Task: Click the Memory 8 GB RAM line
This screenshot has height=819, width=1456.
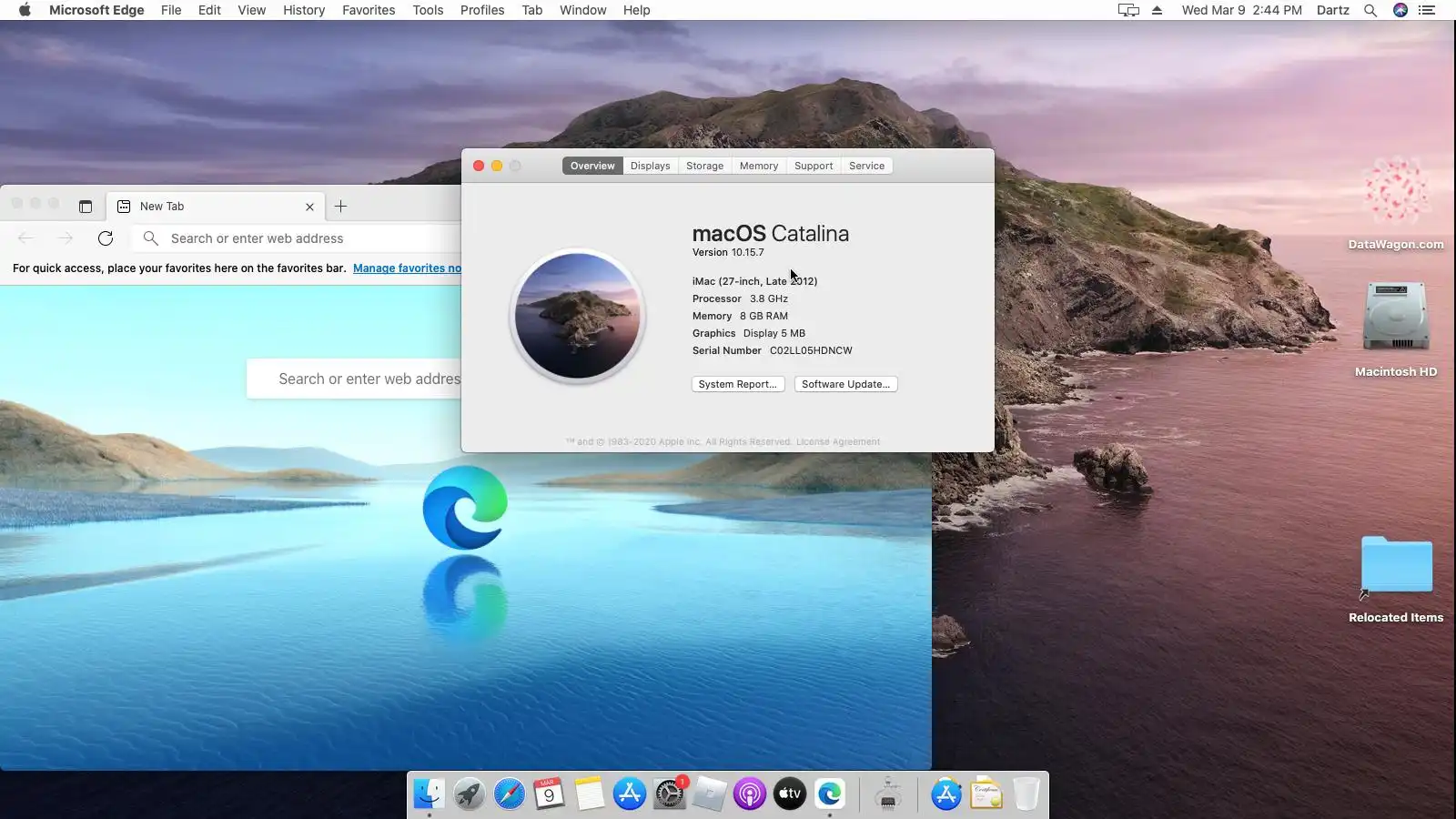Action: pyautogui.click(x=740, y=316)
